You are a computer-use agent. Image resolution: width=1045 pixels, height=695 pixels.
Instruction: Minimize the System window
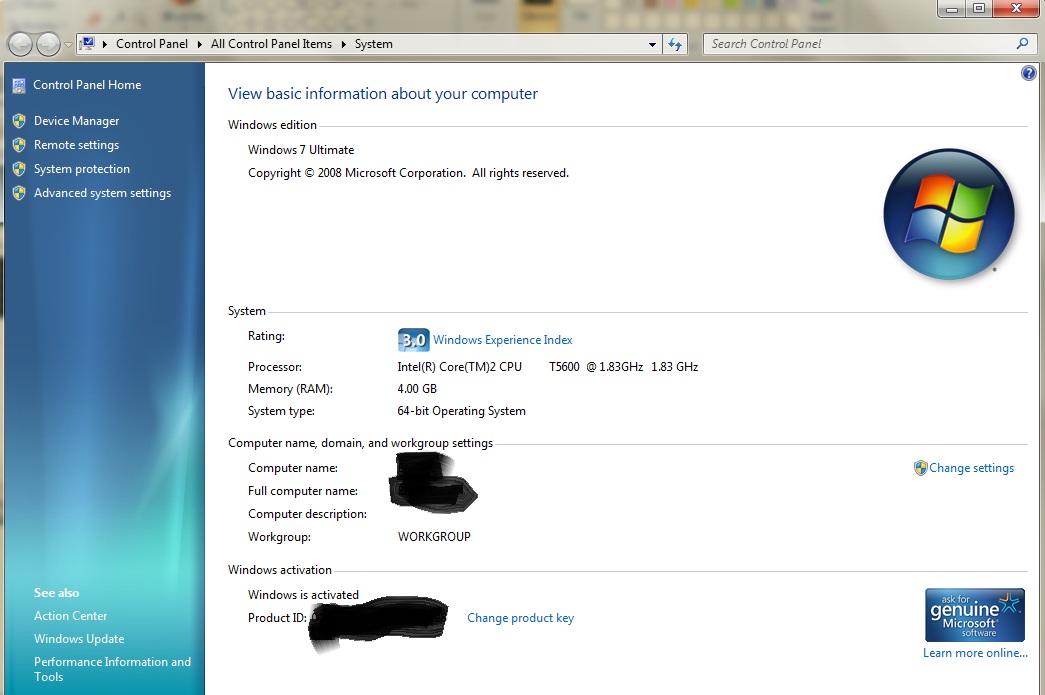(952, 9)
